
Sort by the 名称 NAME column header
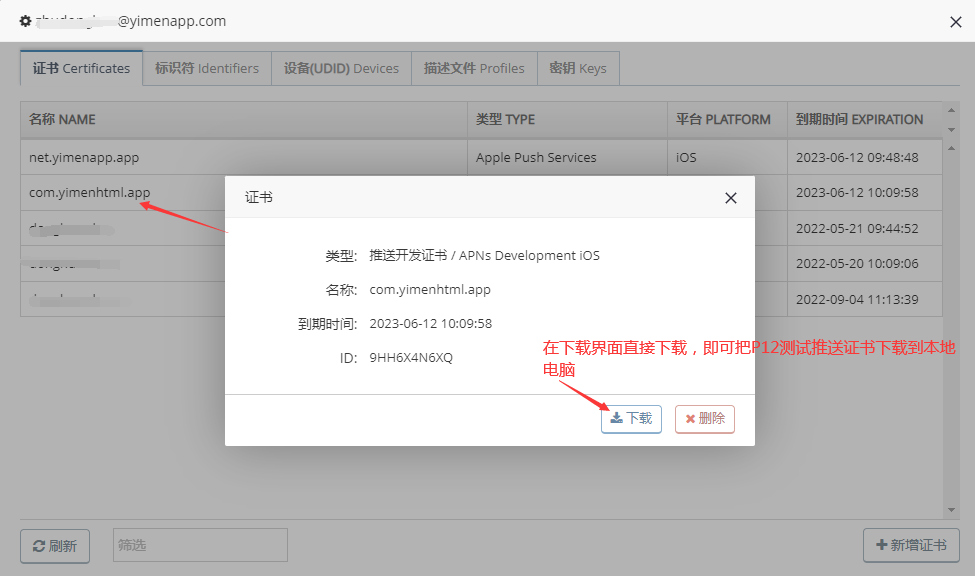tap(244, 119)
